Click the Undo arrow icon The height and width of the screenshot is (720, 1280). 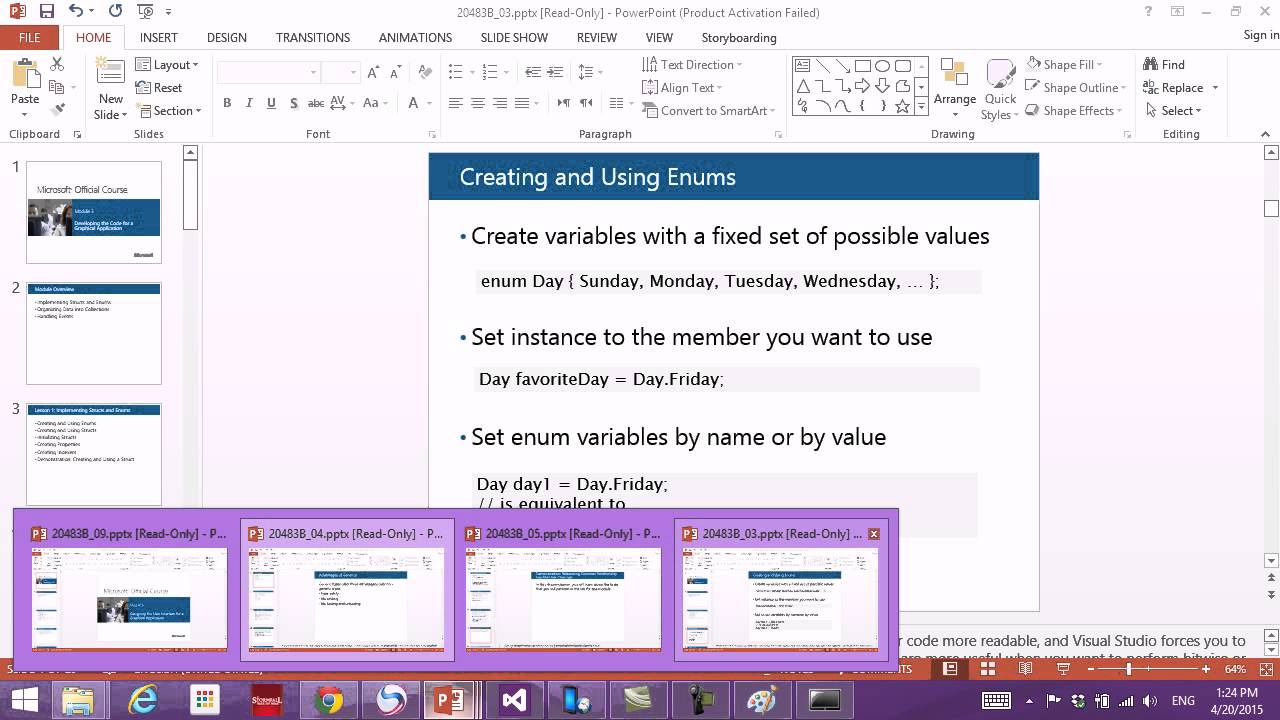click(x=77, y=12)
